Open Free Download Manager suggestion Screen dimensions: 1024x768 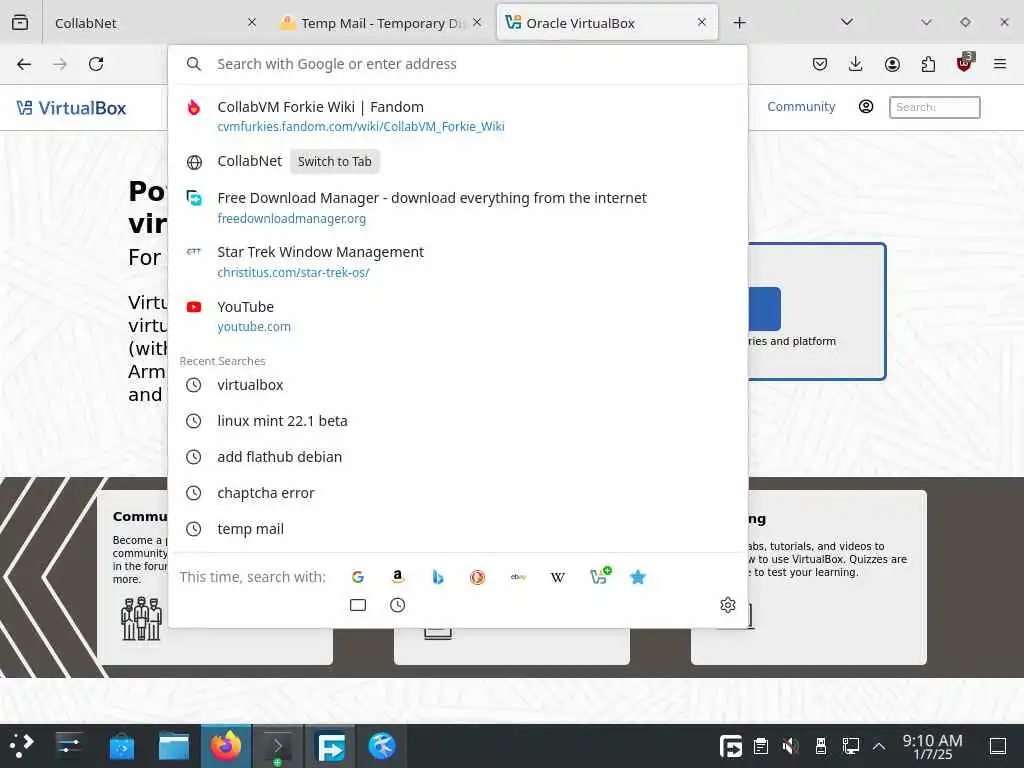pyautogui.click(x=458, y=207)
